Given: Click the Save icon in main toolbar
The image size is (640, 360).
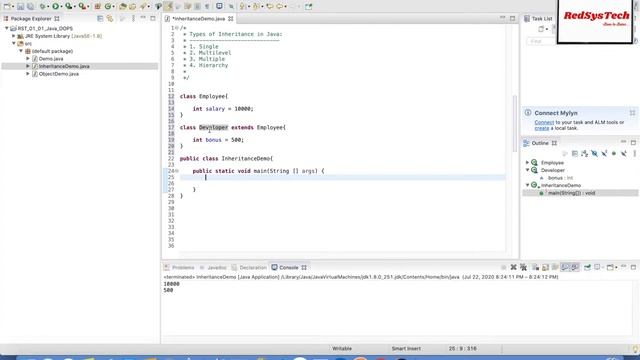Looking at the screenshot, I should pyautogui.click(x=20, y=7).
